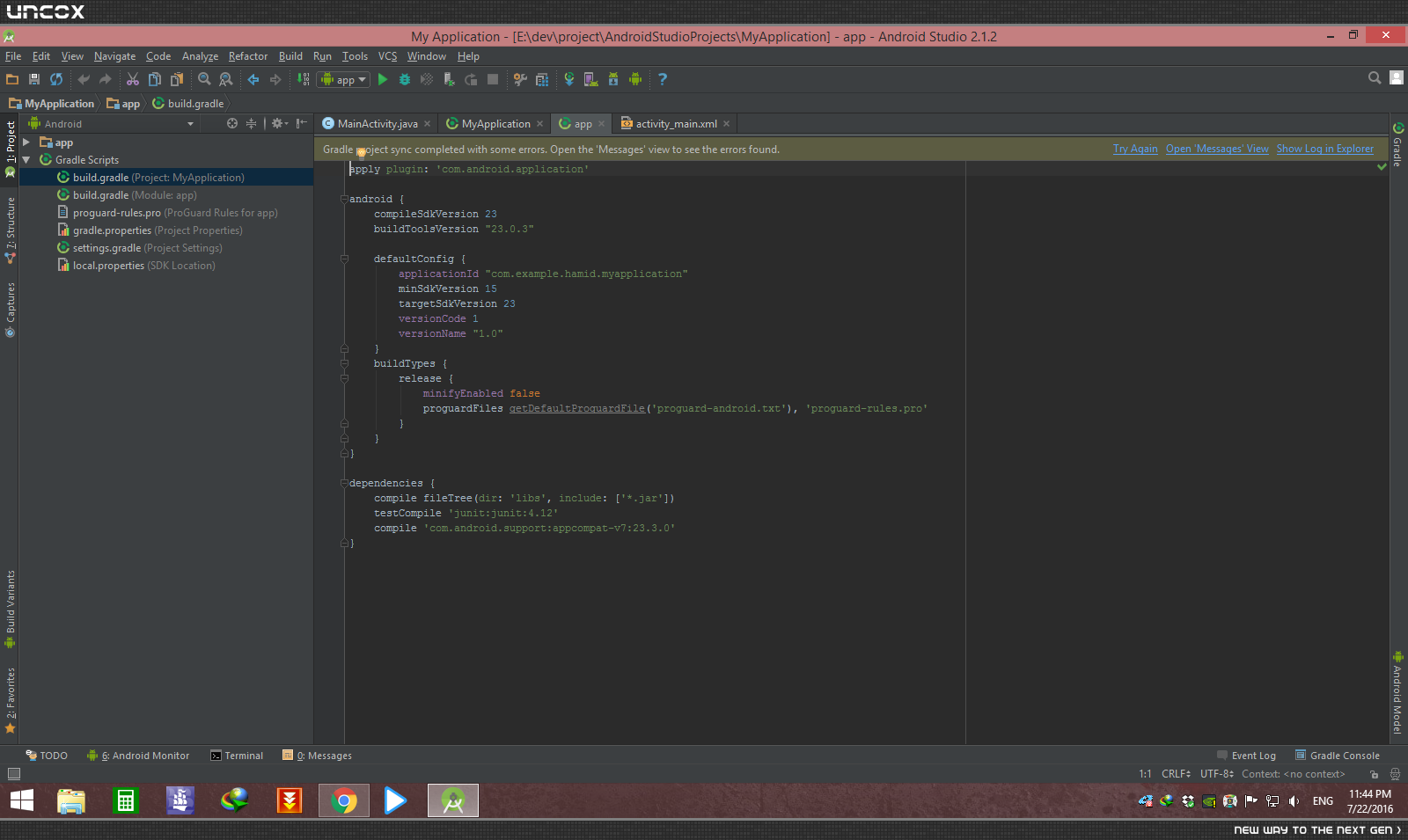Open the Android Monitor tool window
1408x840 pixels.
[138, 756]
